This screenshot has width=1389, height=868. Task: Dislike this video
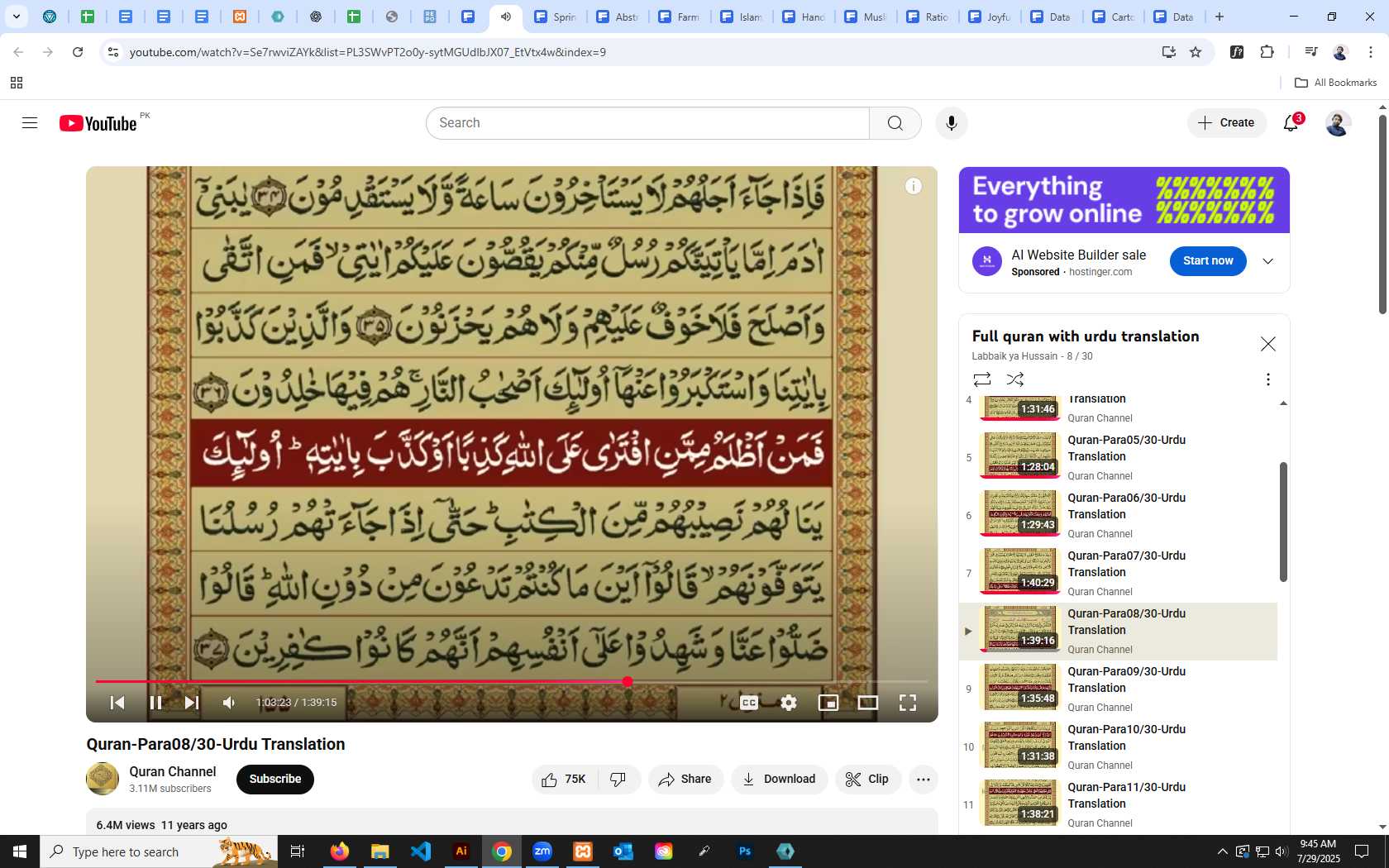[x=618, y=780]
